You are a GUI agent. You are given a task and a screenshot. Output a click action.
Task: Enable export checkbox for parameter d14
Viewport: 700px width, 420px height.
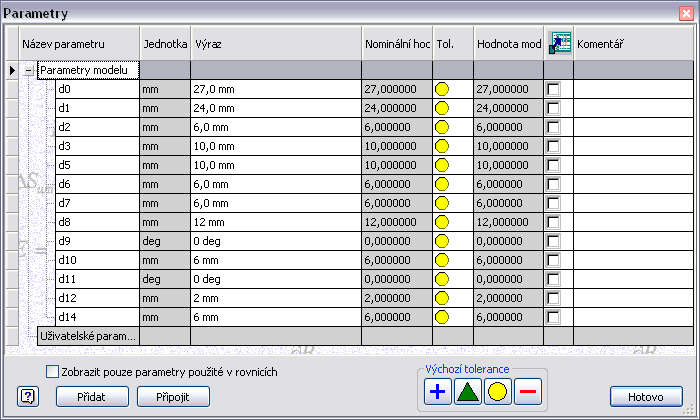coord(553,317)
